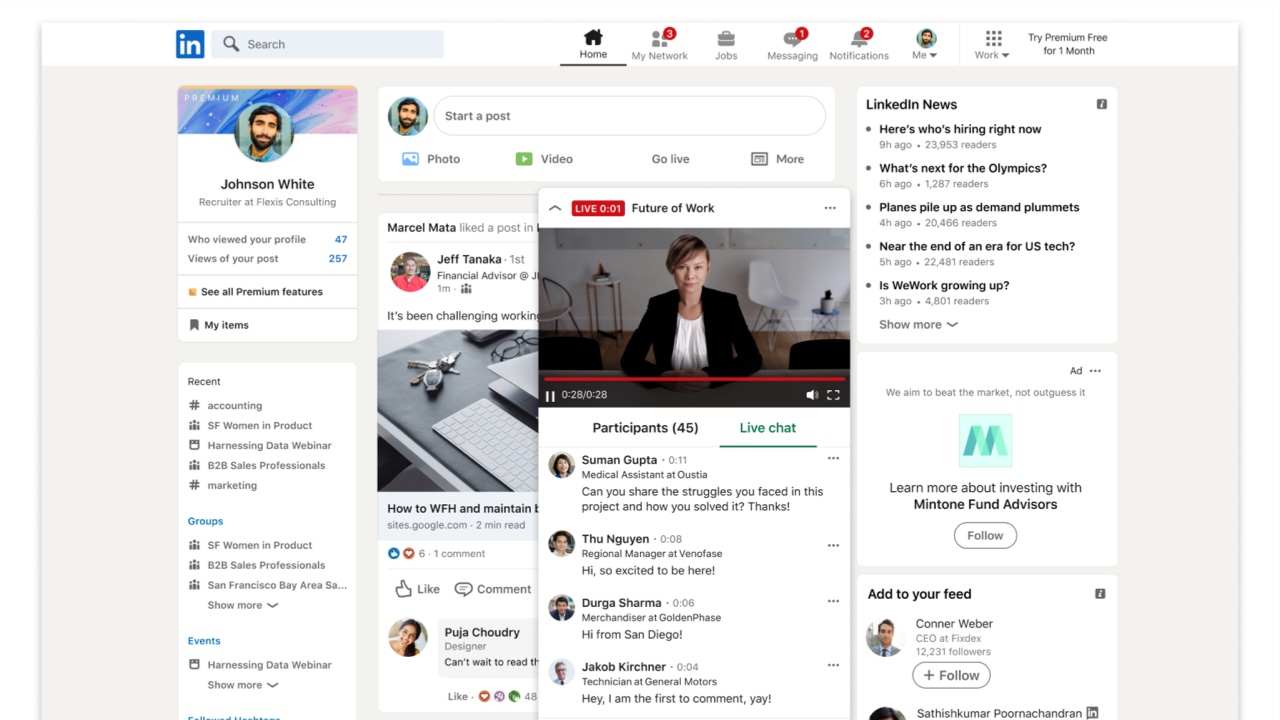Screen dimensions: 1280x720
Task: Follow Mintone Fund Advisors
Action: coord(985,536)
